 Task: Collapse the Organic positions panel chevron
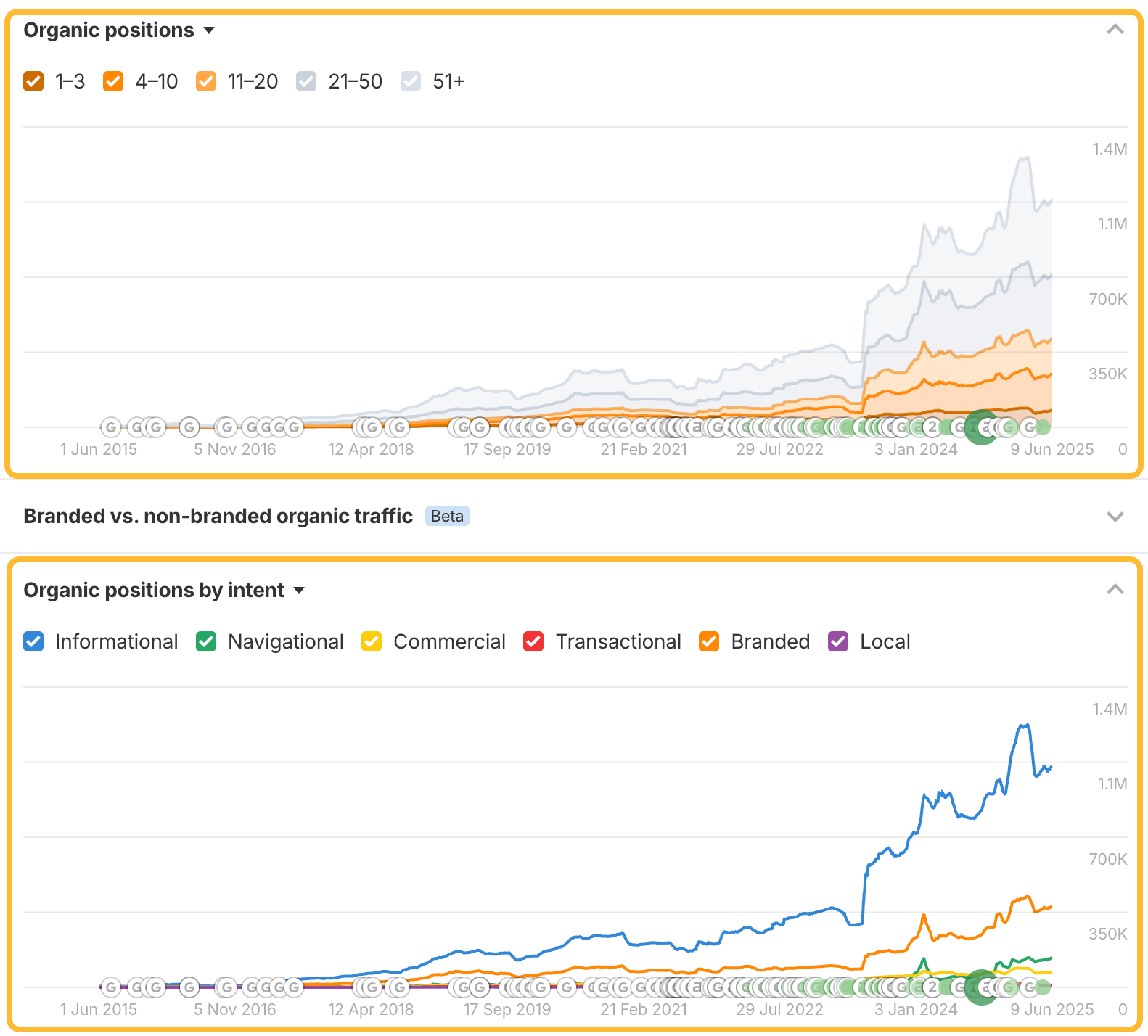point(1115,30)
